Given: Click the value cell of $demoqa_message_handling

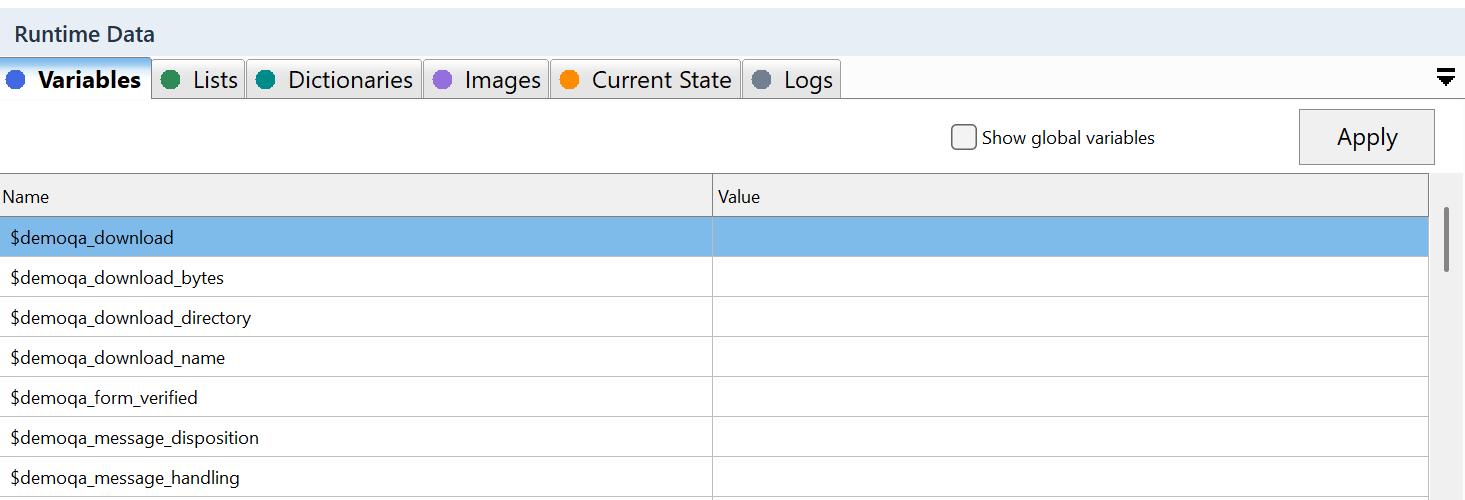Looking at the screenshot, I should pos(1071,477).
